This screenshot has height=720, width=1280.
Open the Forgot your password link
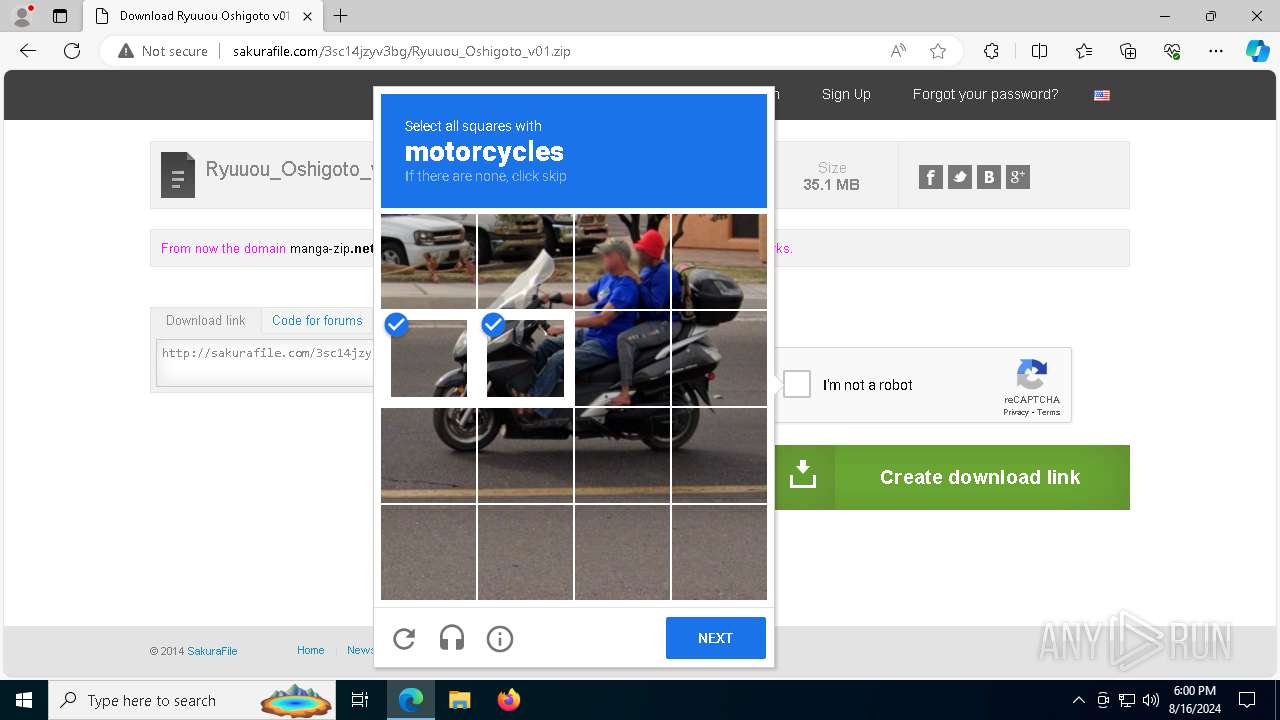985,94
